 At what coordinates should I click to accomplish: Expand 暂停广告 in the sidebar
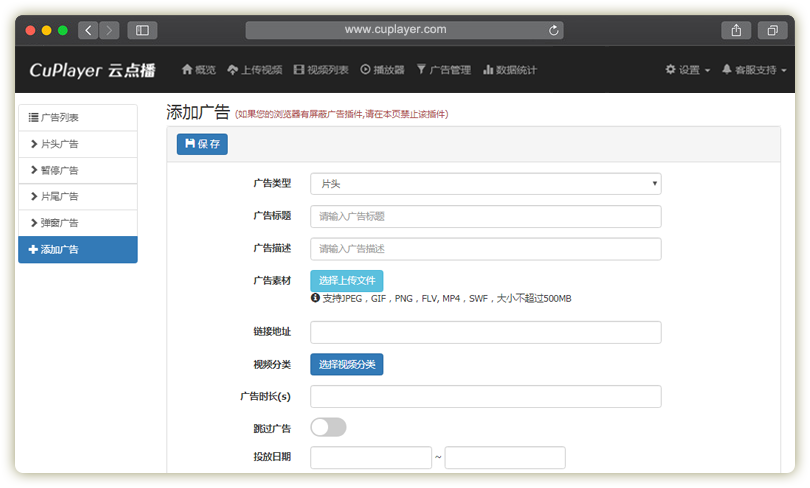77,170
